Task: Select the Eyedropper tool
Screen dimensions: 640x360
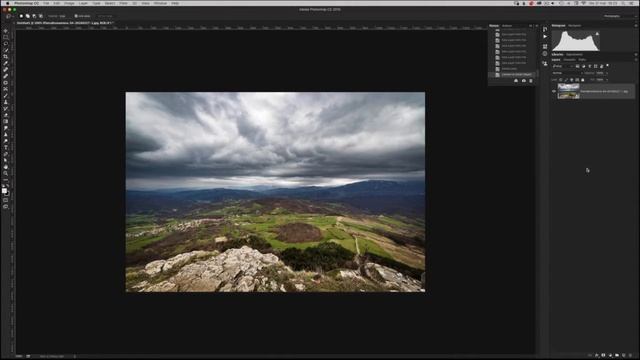Action: [6, 63]
